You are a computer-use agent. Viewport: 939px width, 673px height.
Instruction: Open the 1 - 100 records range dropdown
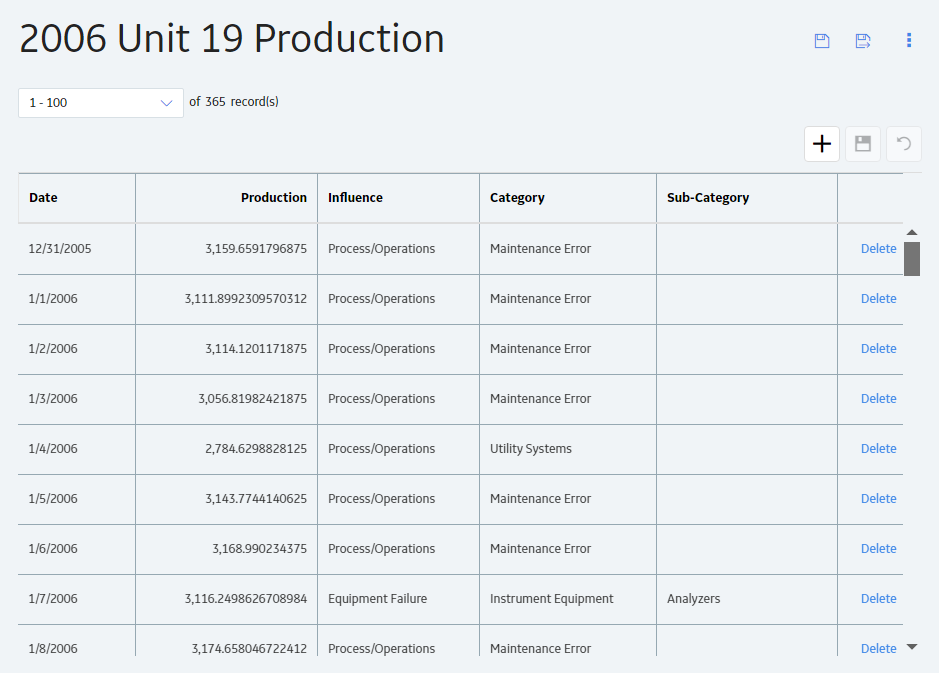[101, 103]
